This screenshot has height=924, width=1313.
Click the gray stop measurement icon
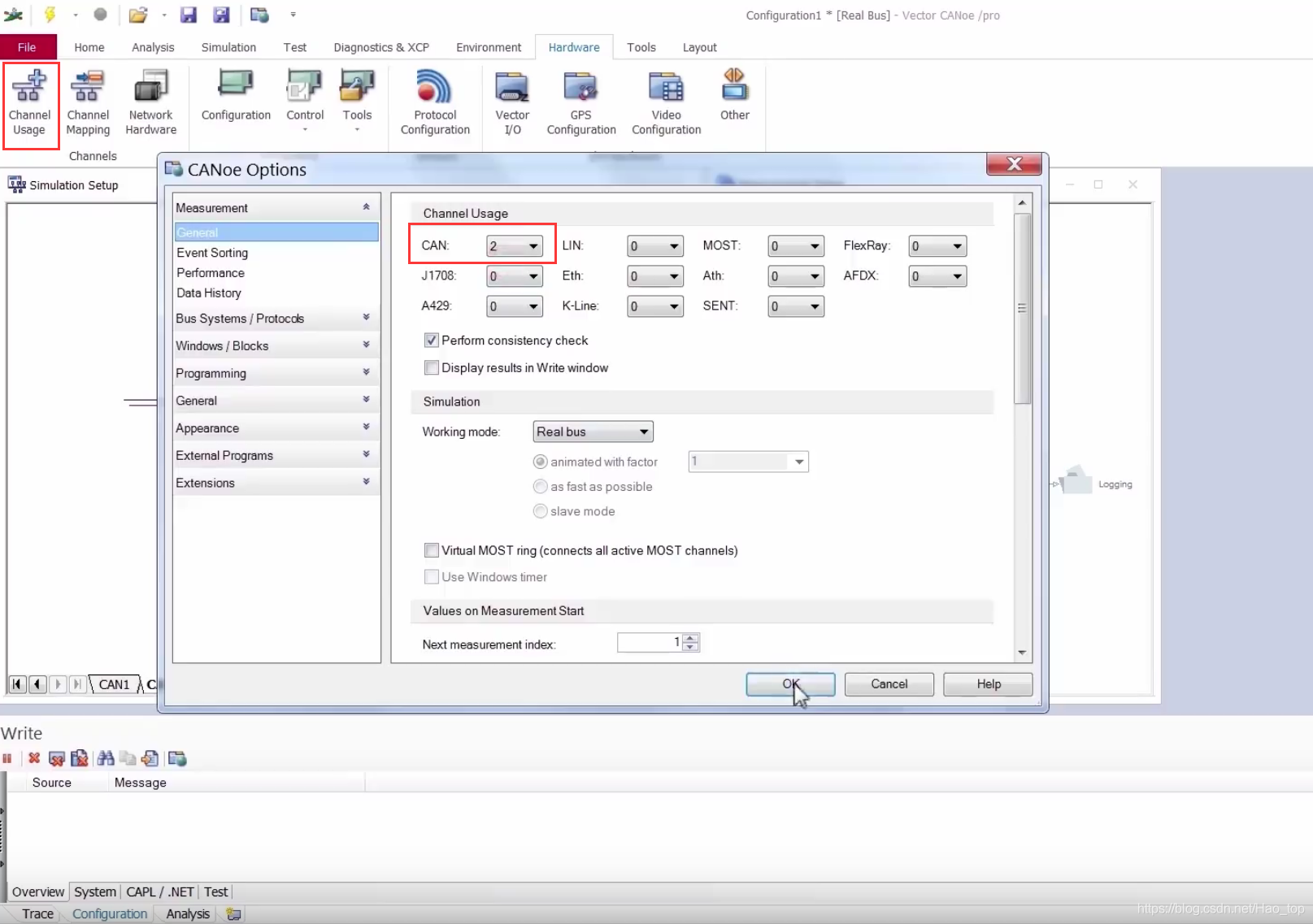[x=100, y=15]
